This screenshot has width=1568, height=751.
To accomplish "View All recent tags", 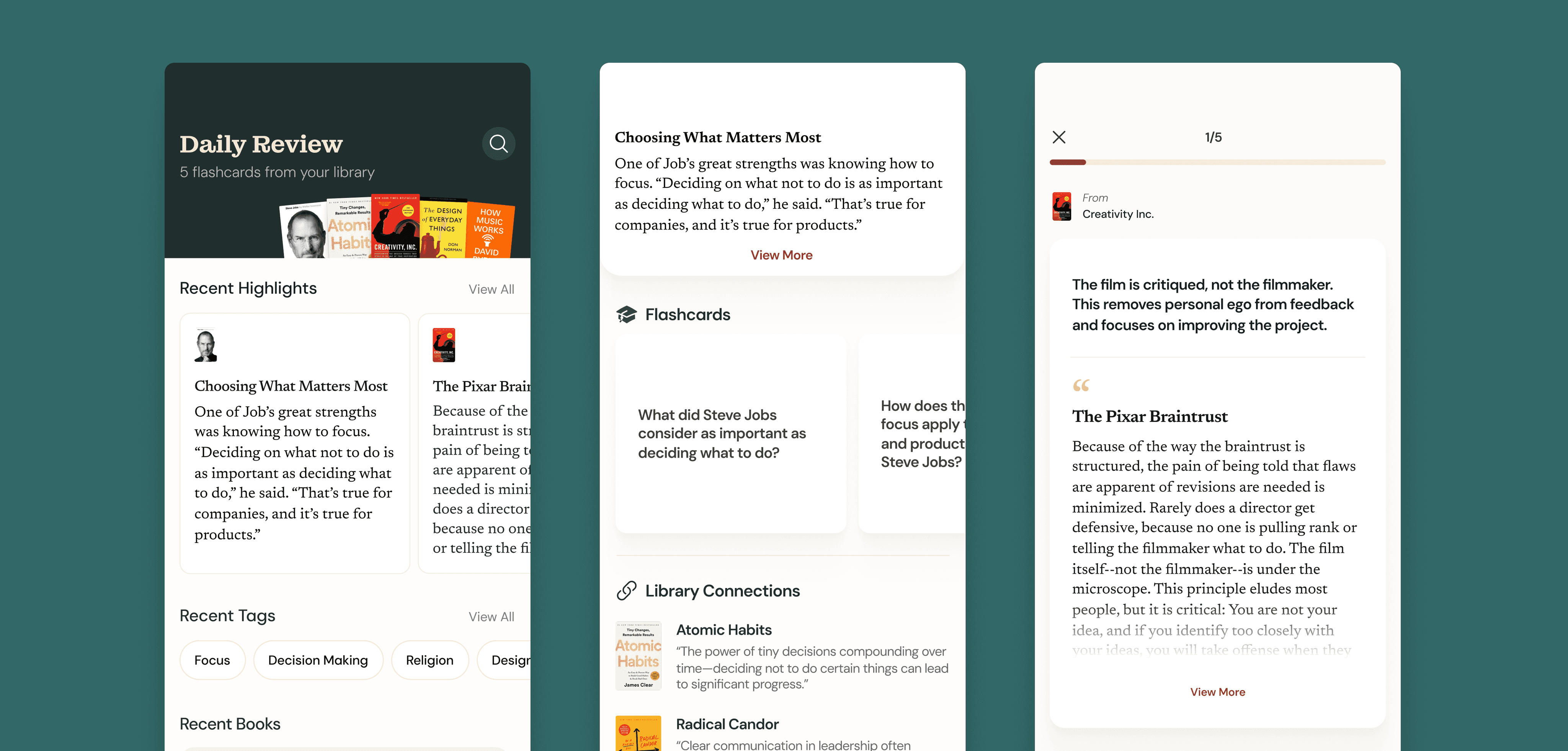I will click(491, 617).
